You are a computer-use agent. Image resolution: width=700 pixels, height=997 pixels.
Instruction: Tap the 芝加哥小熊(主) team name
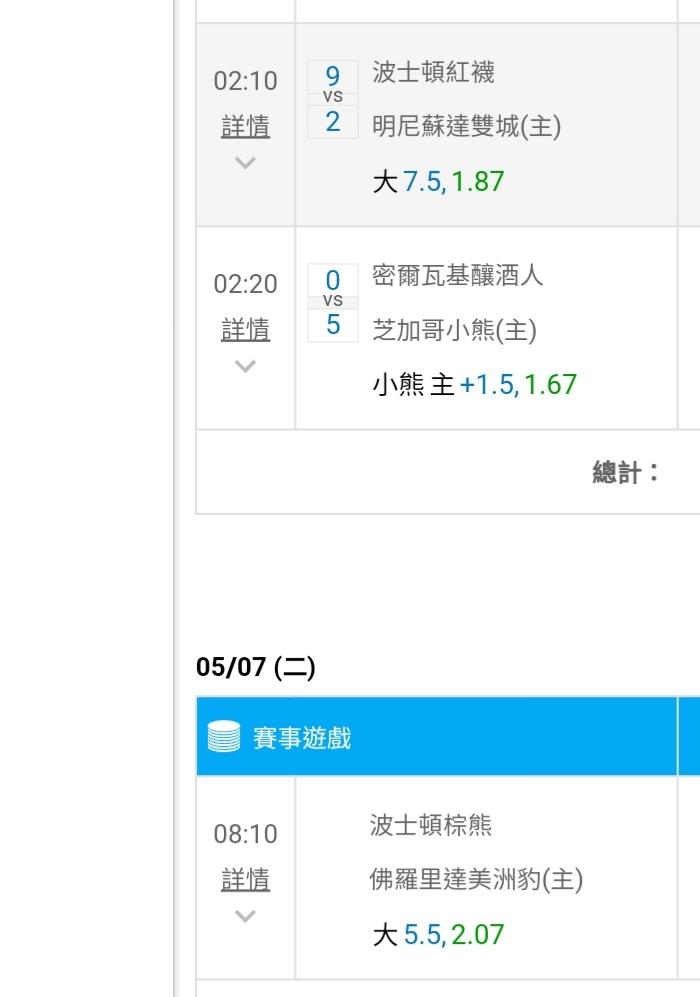click(x=454, y=330)
